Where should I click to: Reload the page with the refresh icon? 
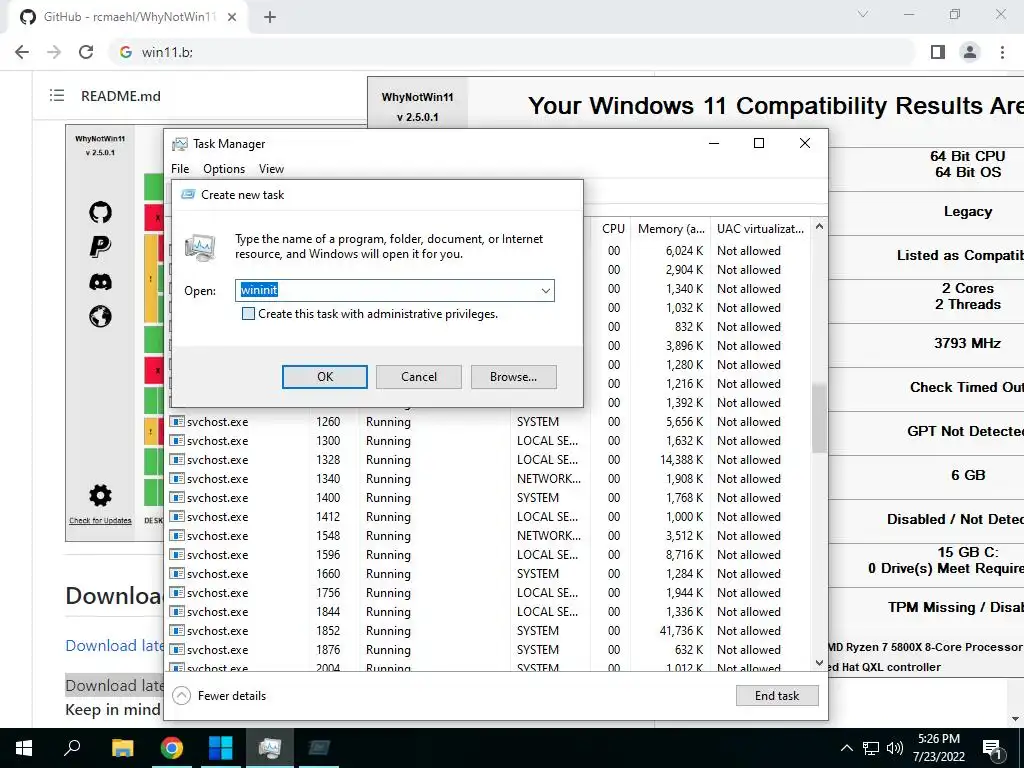click(x=86, y=52)
